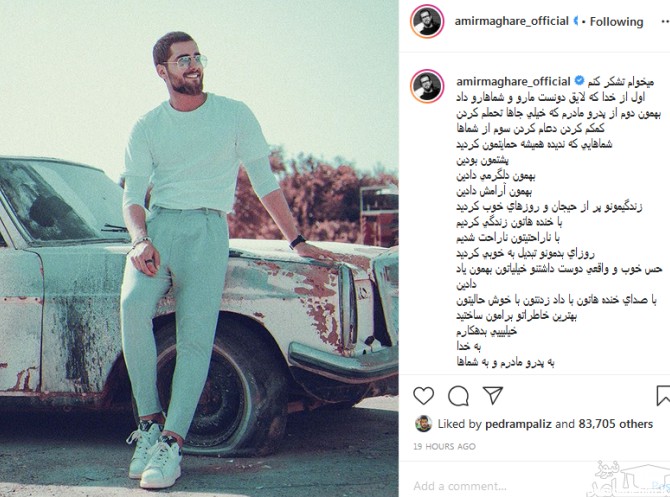
Task: Open the caption profile avatar
Action: tap(427, 86)
